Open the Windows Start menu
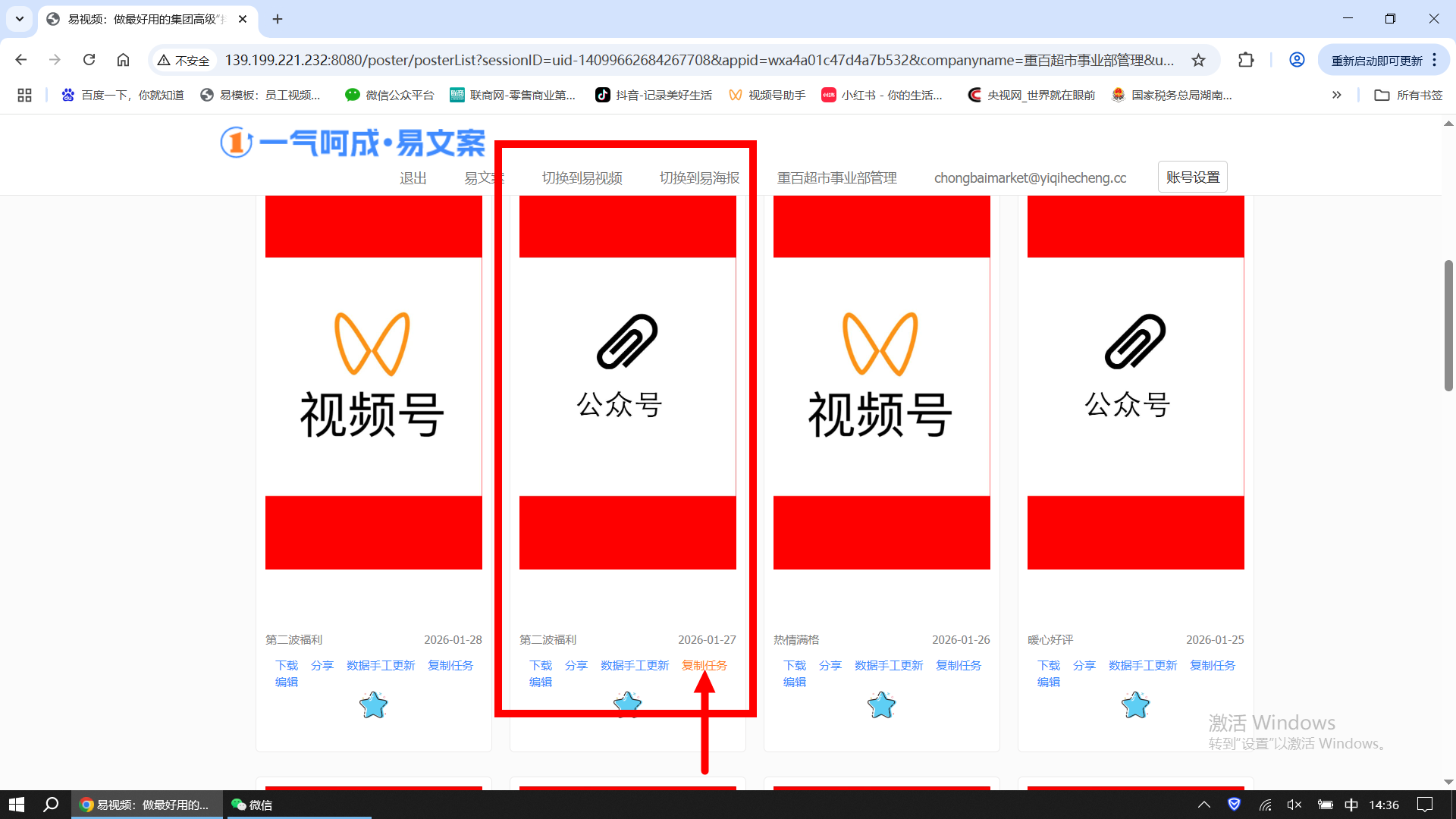 17,805
